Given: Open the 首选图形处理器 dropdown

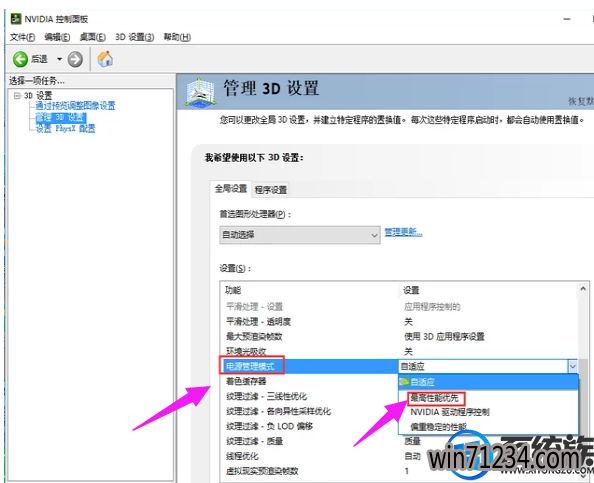Looking at the screenshot, I should tap(300, 235).
